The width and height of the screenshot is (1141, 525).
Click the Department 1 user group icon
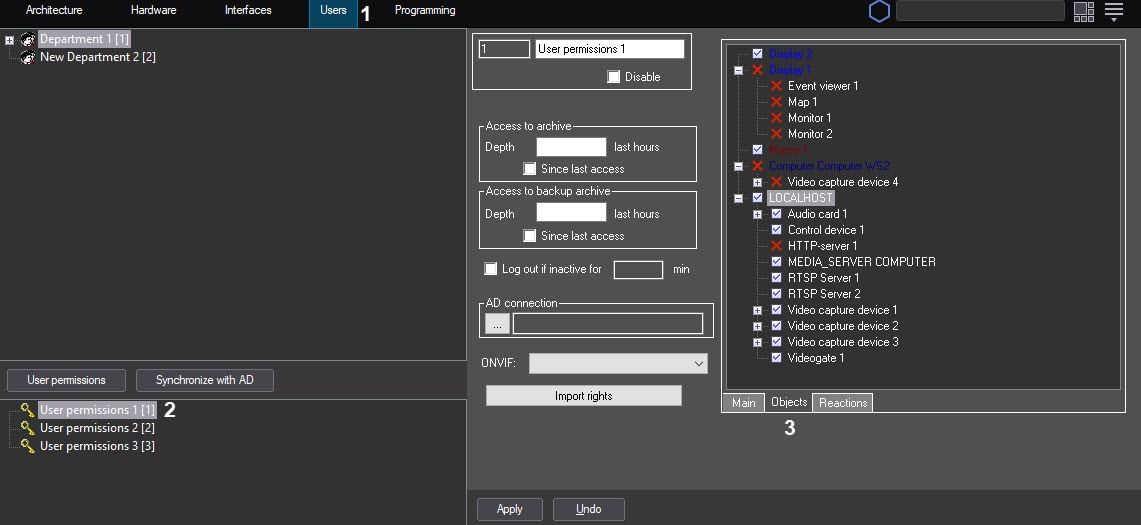click(28, 39)
